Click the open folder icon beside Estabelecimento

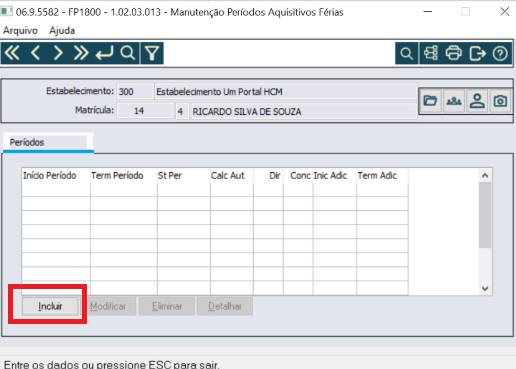point(430,101)
